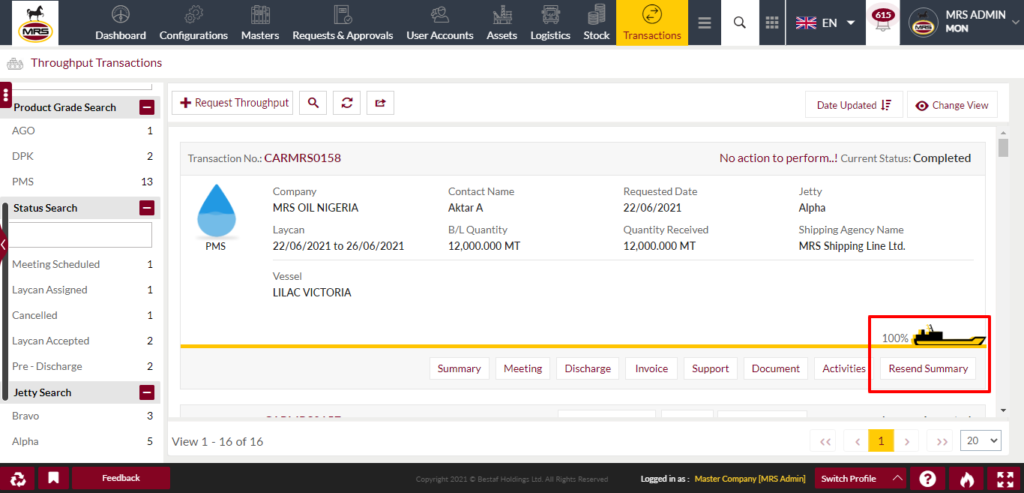This screenshot has width=1024, height=493.
Task: Collapse the Product Grade Search section
Action: (x=146, y=107)
